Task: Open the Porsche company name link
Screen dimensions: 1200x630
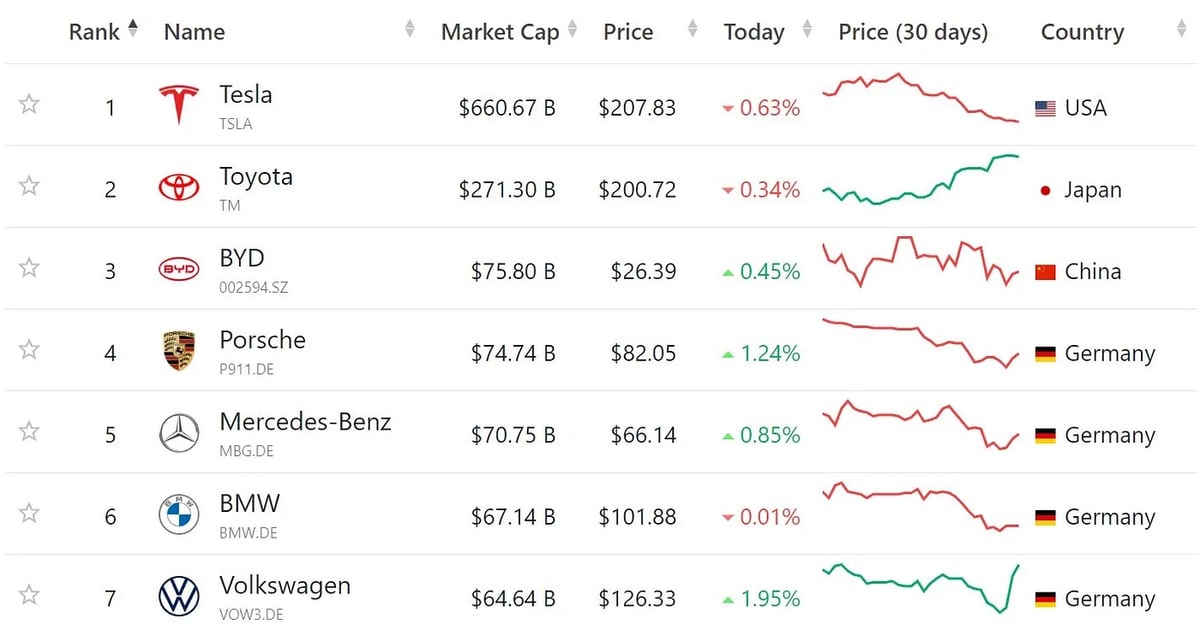Action: pos(262,340)
